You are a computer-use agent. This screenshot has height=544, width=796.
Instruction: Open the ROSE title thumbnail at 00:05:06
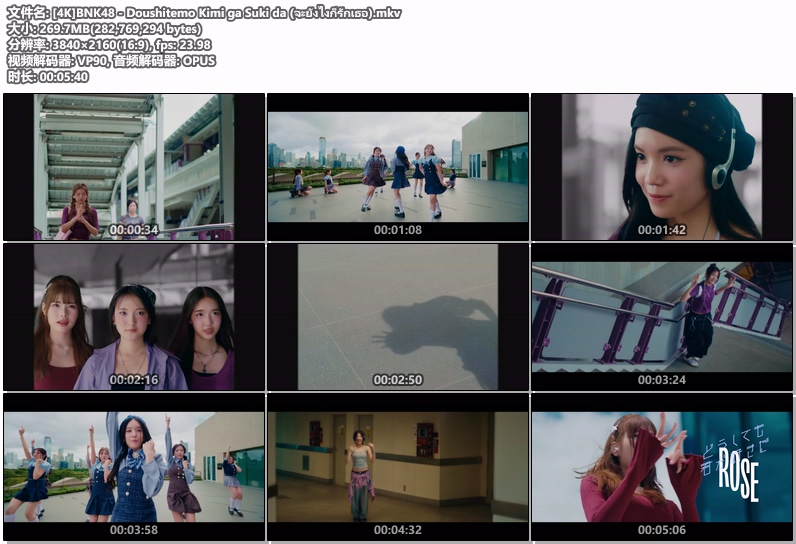[x=662, y=465]
